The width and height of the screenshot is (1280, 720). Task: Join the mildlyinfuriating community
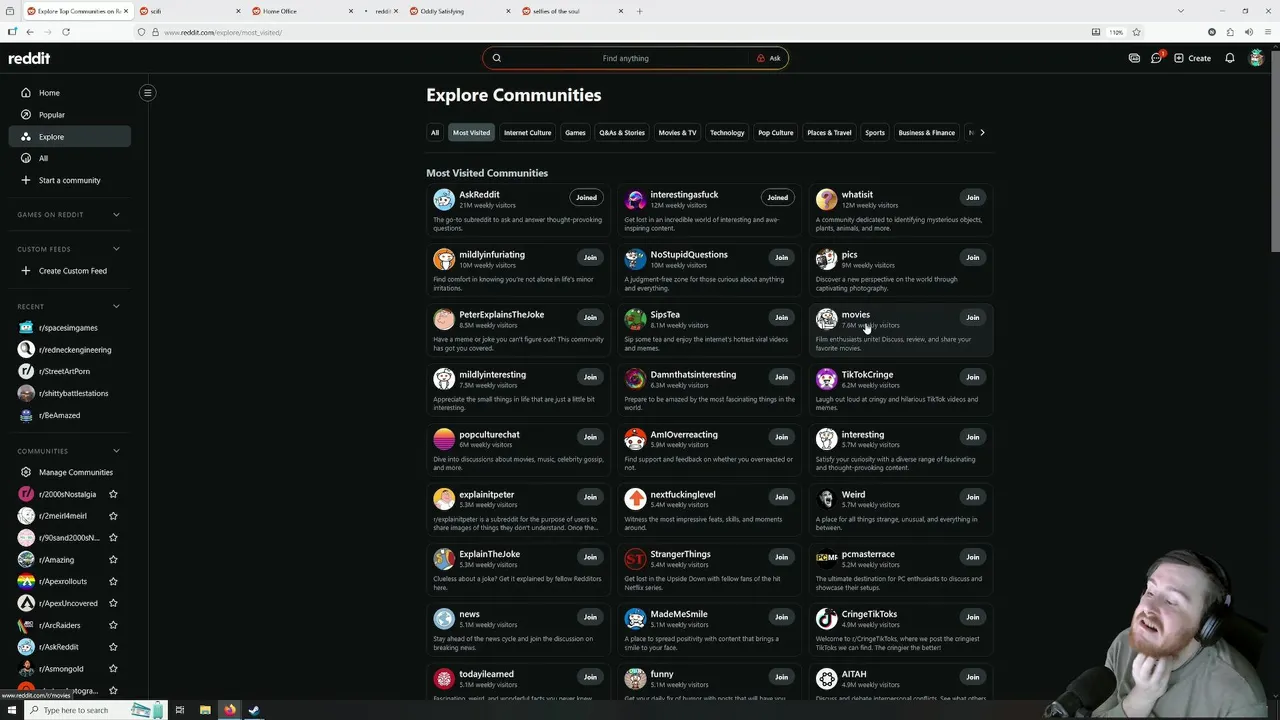pos(590,257)
